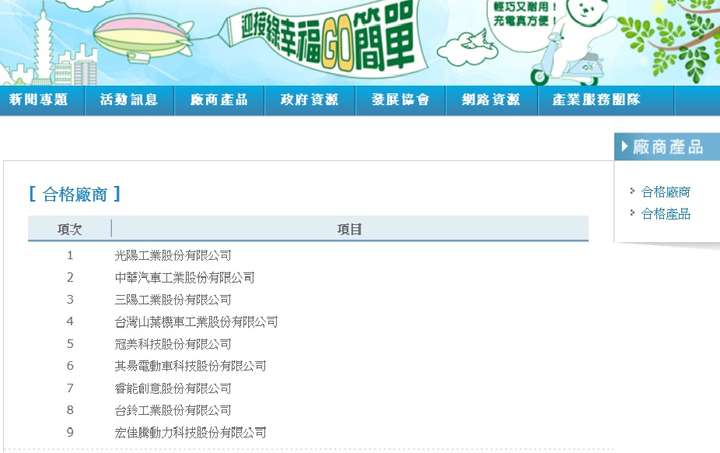Select 睿能創意股份有限公司 row text
Screen dimensions: 720x453
point(173,388)
